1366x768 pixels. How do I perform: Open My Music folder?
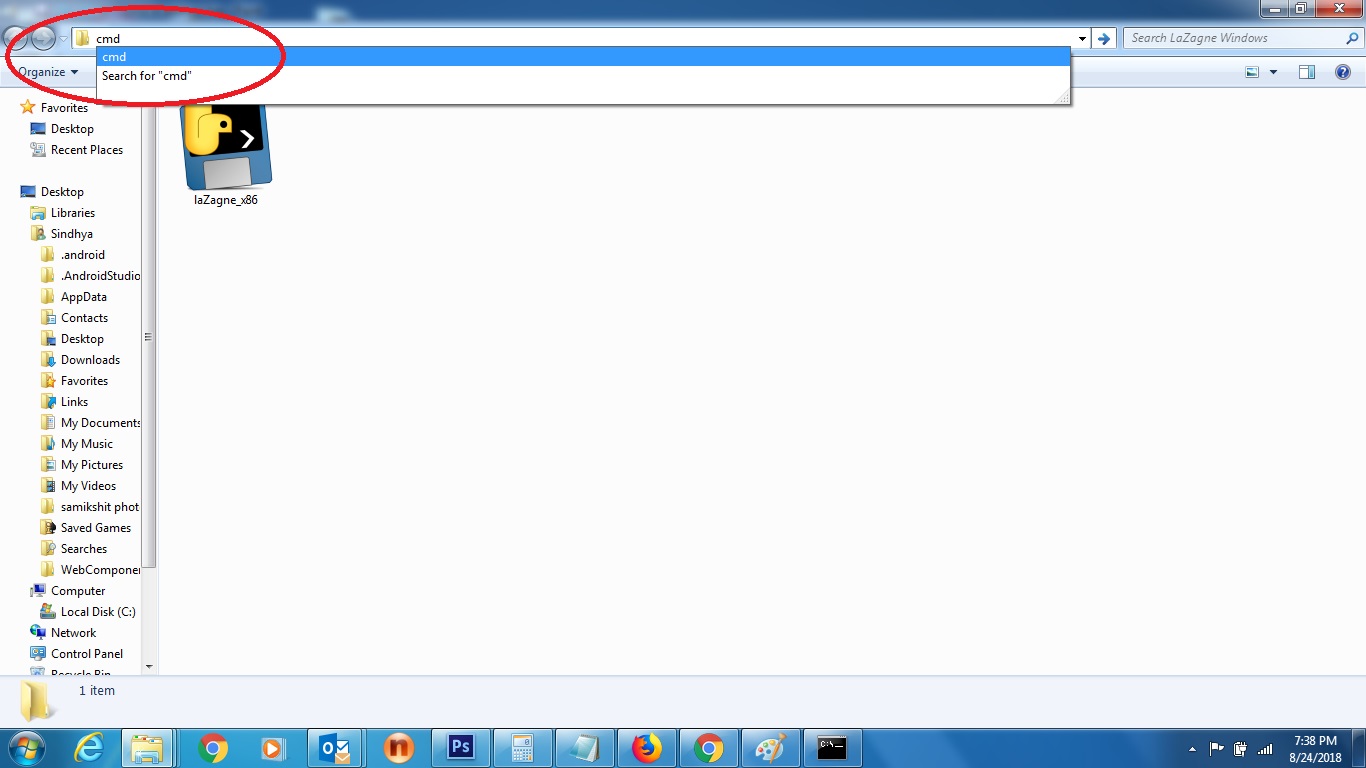[86, 444]
